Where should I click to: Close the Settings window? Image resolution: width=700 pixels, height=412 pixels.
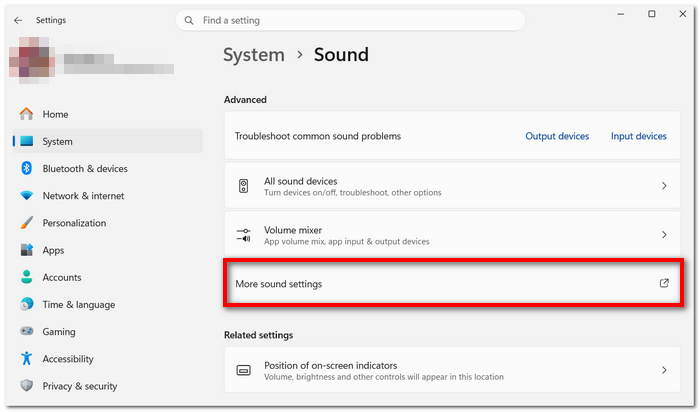click(x=683, y=14)
